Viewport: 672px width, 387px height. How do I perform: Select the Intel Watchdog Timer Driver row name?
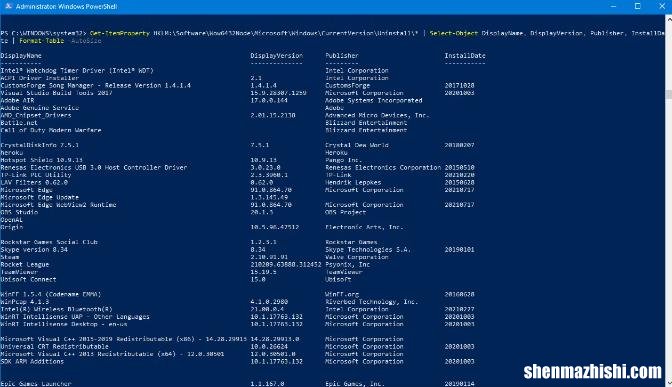pyautogui.click(x=77, y=71)
